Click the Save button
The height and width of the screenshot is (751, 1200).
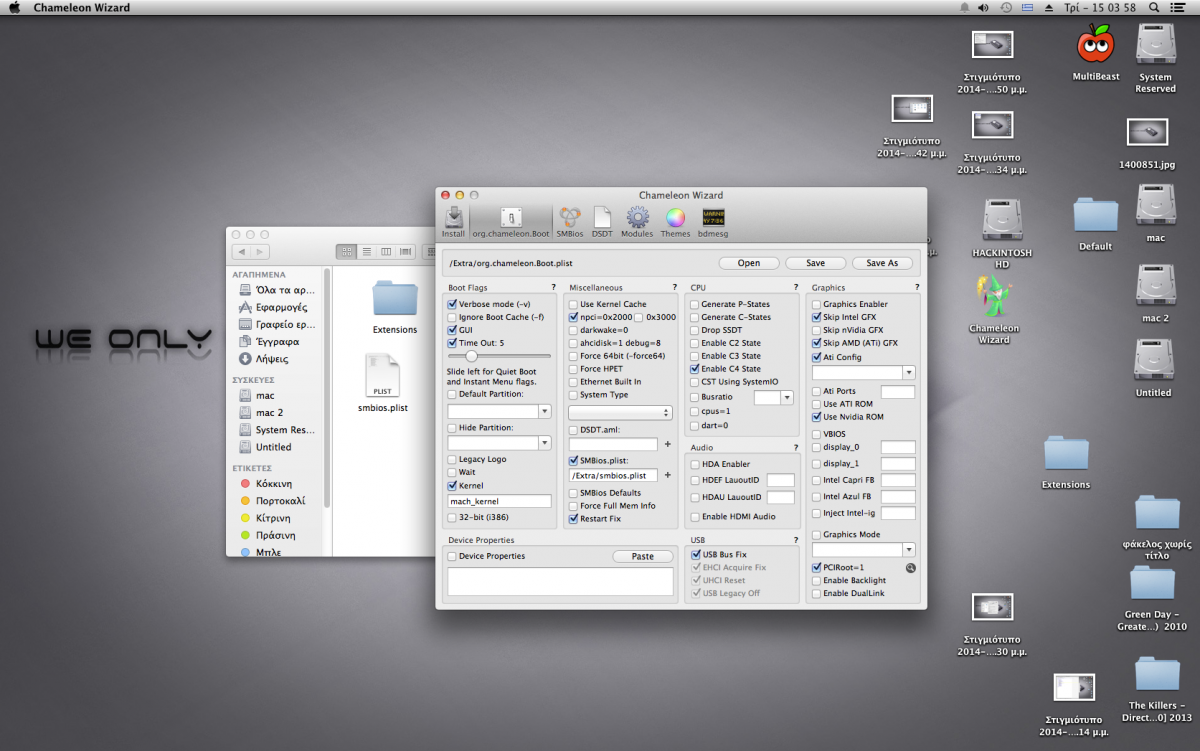(815, 263)
